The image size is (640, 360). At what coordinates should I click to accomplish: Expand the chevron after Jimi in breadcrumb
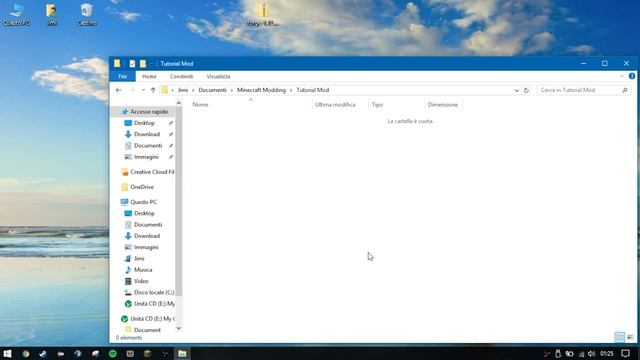[193, 90]
